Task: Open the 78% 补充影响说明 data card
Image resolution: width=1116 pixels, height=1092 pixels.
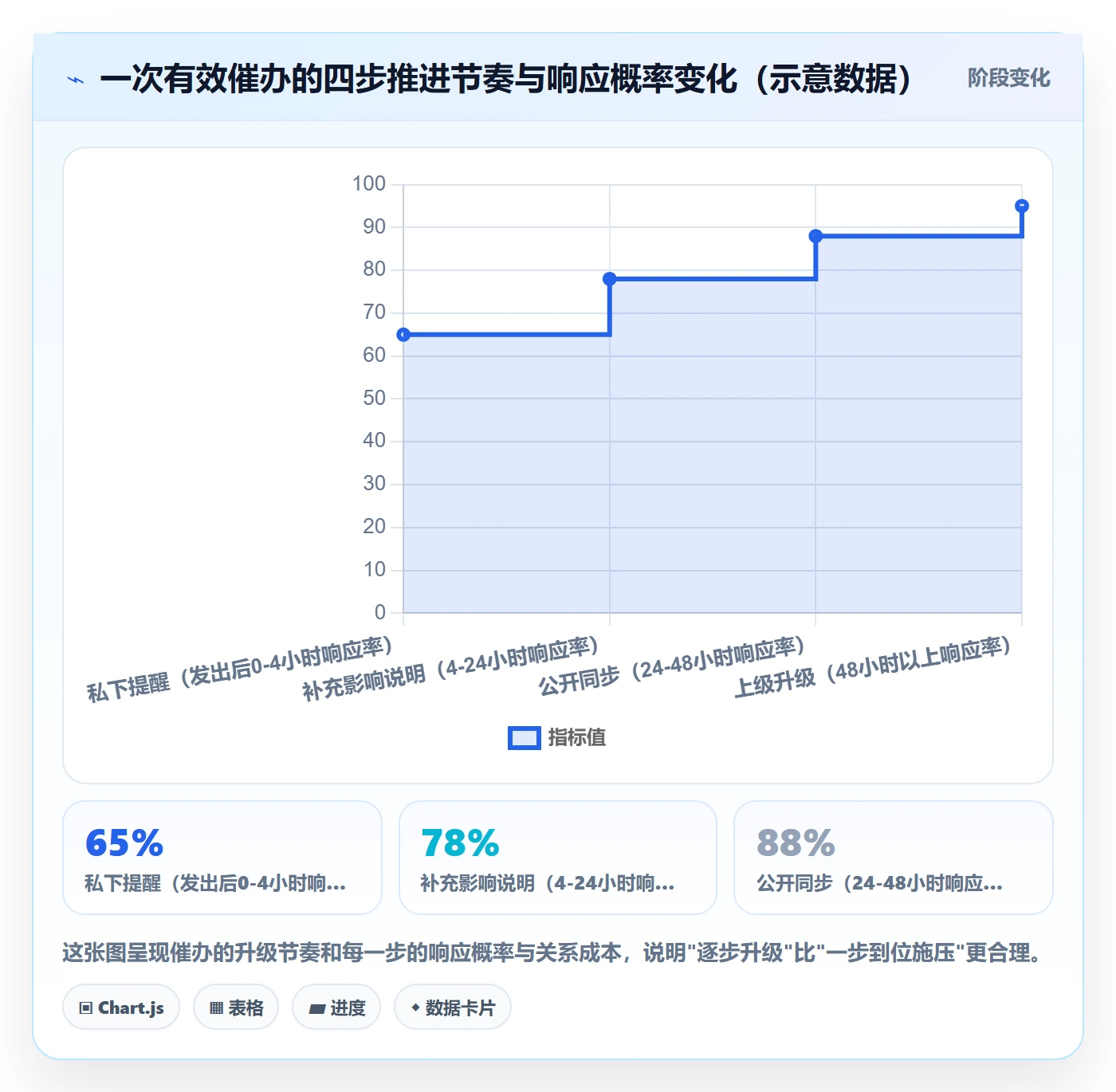Action: (x=558, y=858)
